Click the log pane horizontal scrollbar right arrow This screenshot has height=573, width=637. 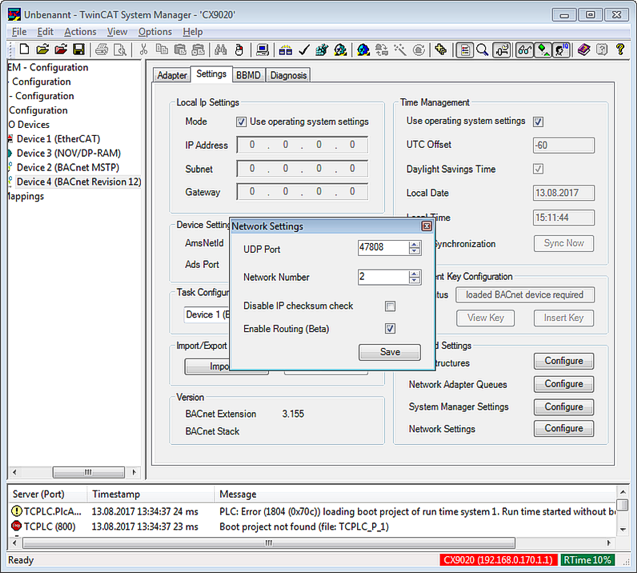click(x=609, y=543)
